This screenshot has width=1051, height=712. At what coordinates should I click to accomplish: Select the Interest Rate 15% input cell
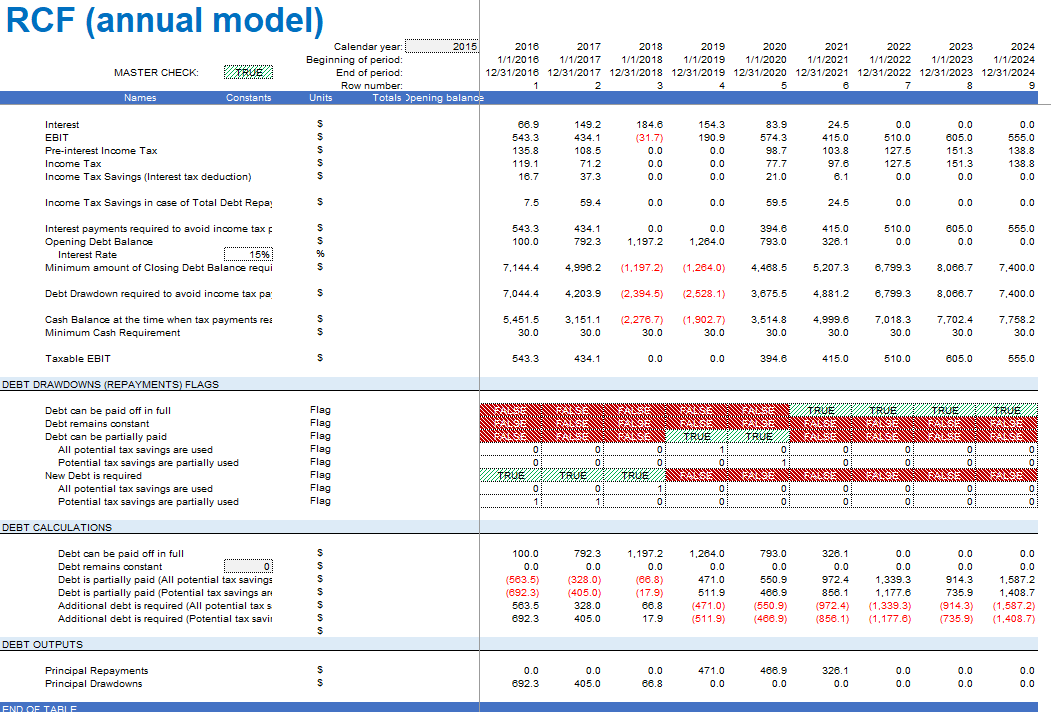(248, 255)
